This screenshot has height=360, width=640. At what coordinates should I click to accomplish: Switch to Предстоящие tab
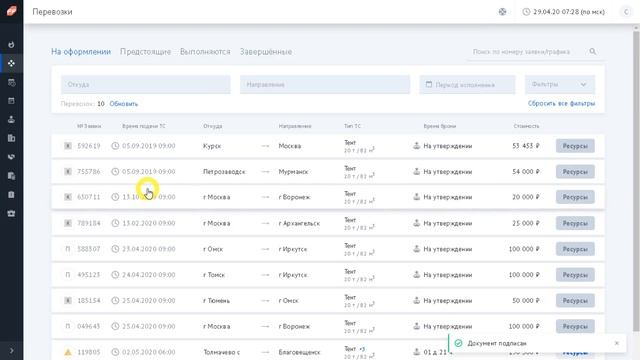click(x=145, y=52)
